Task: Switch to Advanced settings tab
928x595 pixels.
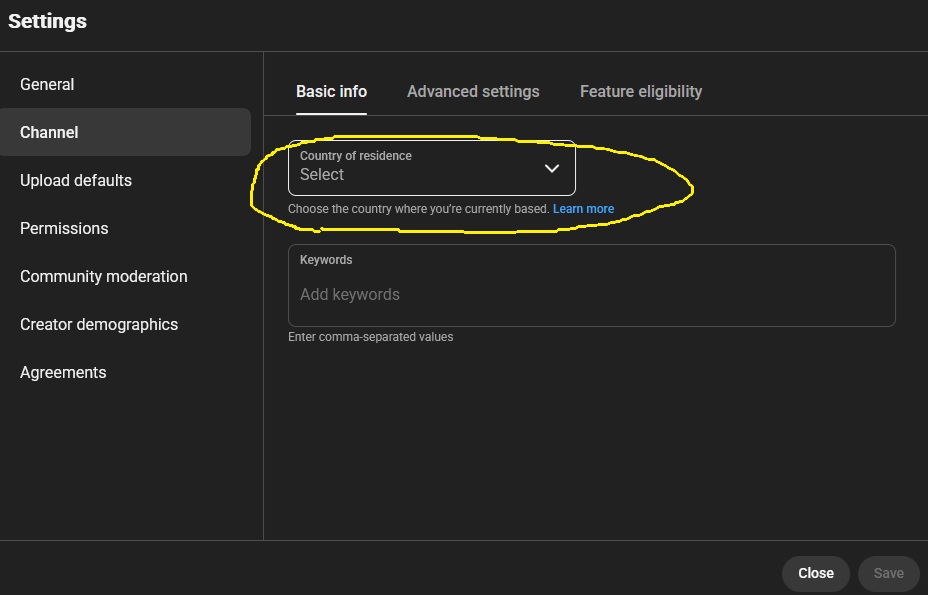Action: [473, 92]
